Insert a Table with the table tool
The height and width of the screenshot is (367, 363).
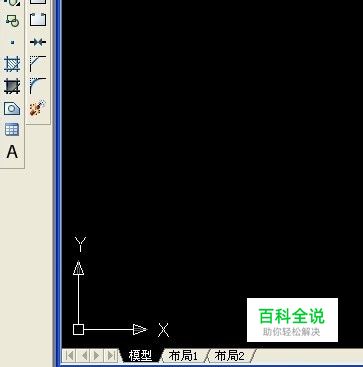pos(12,130)
